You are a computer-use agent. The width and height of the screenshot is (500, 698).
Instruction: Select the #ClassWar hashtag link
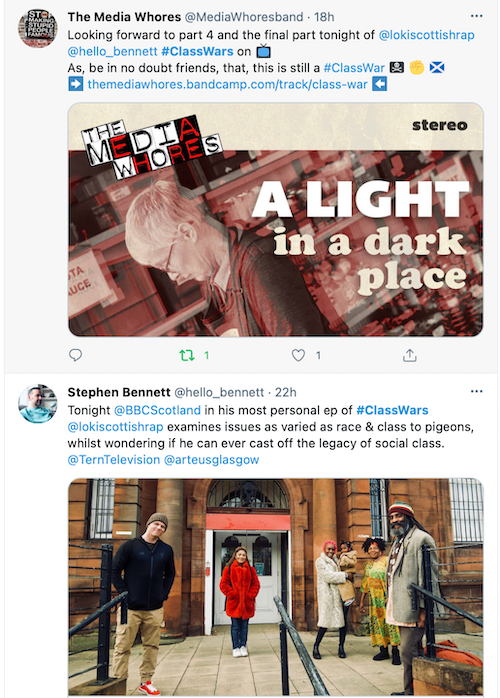(x=354, y=68)
